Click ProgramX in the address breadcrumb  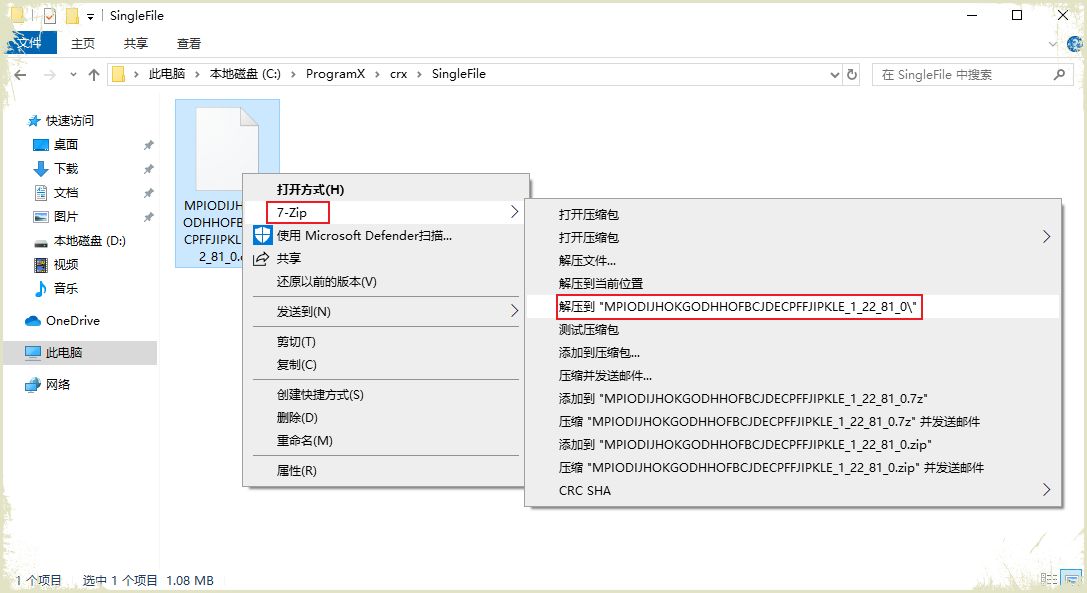tap(335, 75)
